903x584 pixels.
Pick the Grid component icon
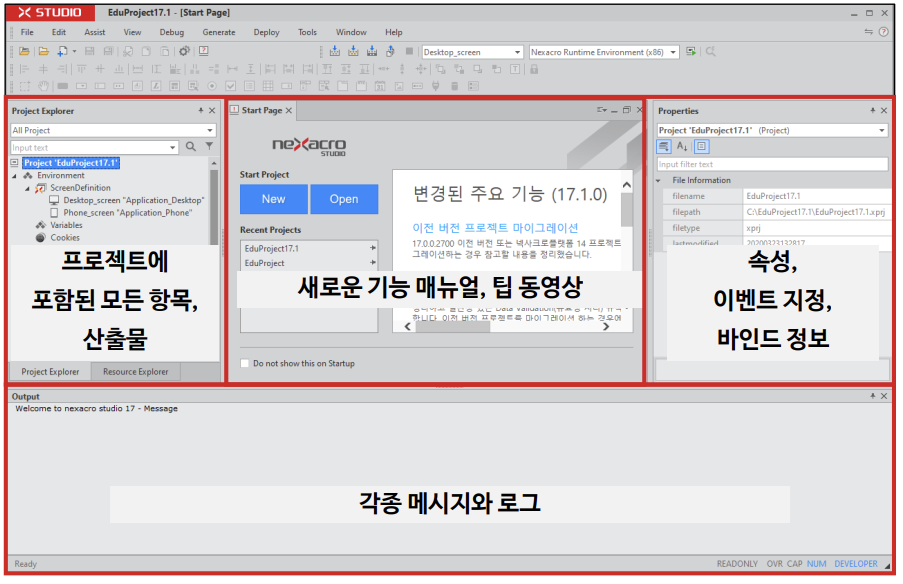pyautogui.click(x=268, y=86)
